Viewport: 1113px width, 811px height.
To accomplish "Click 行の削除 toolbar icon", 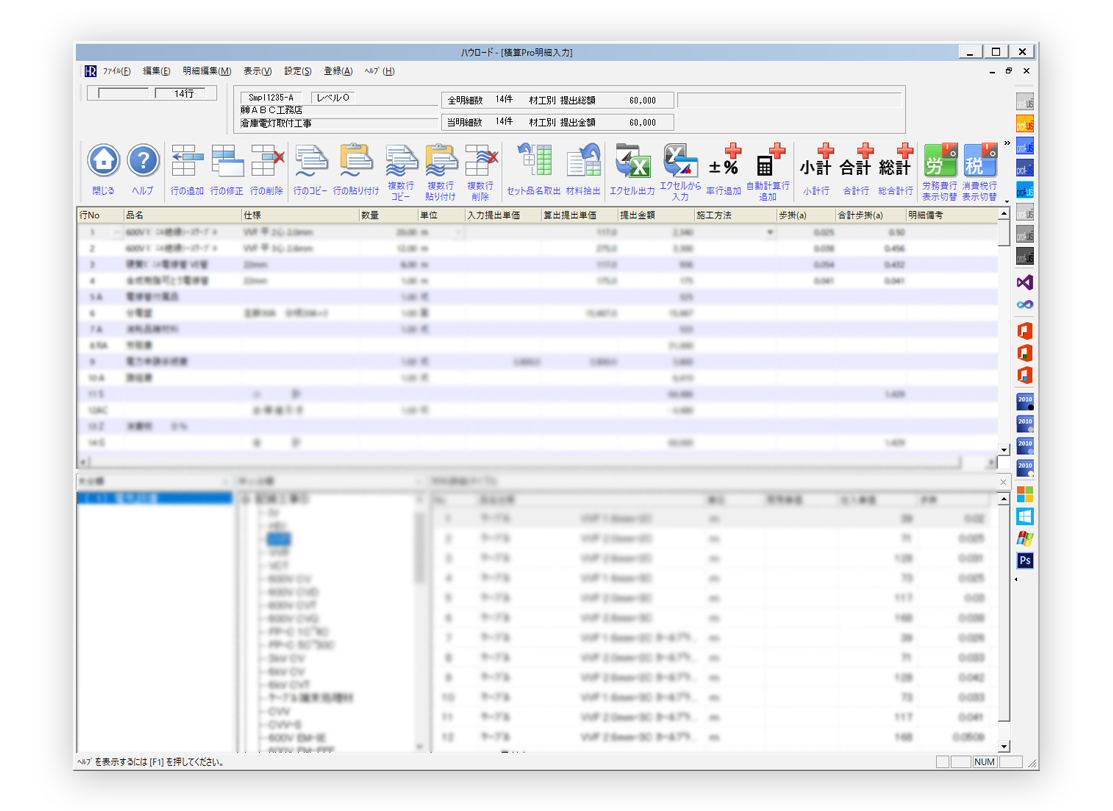I will [267, 162].
